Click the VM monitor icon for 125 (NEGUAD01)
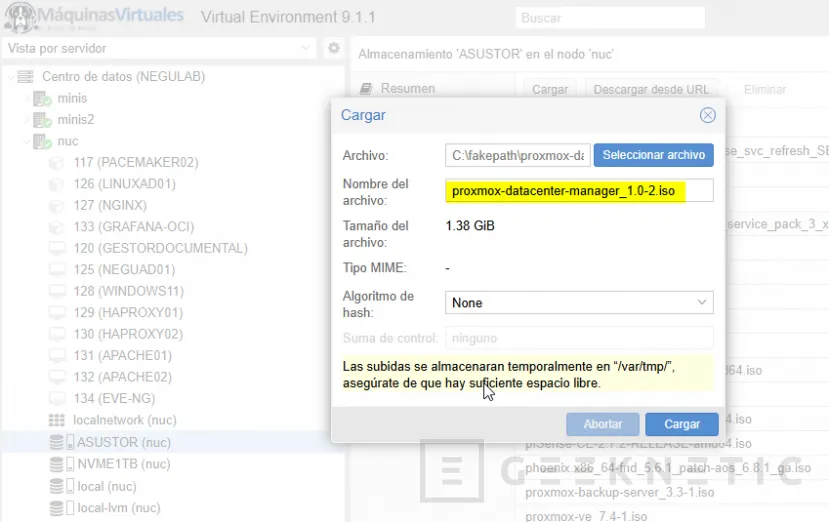Screen dimensions: 829x522 [x=57, y=270]
